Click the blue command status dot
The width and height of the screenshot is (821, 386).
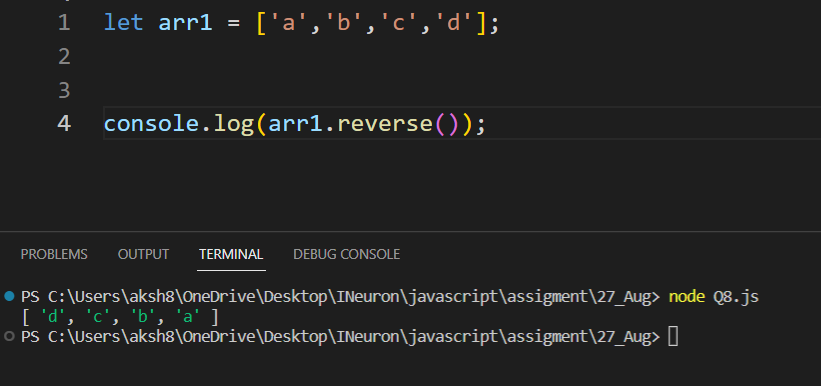9,296
